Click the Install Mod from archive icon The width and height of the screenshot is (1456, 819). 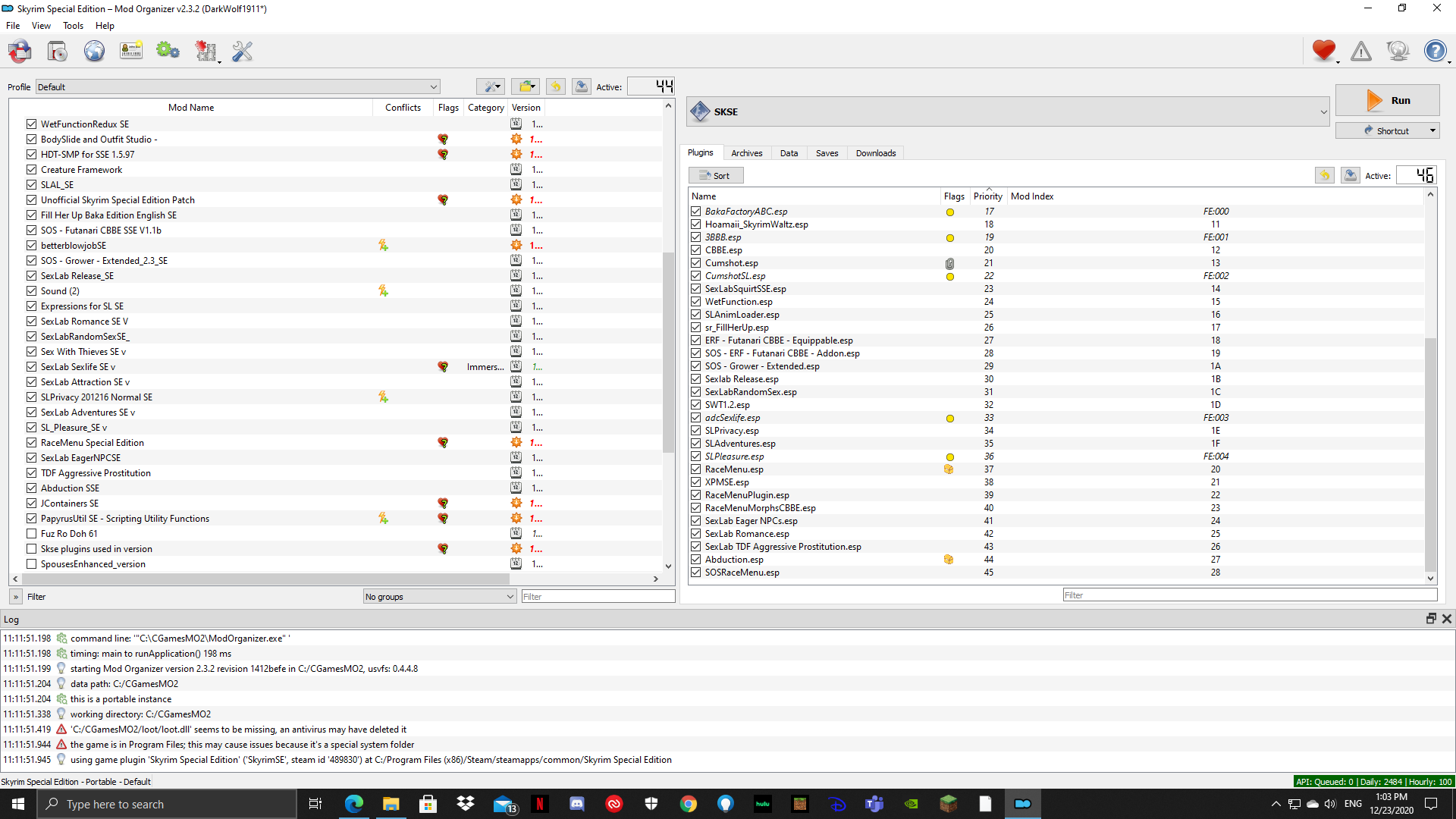tap(57, 52)
